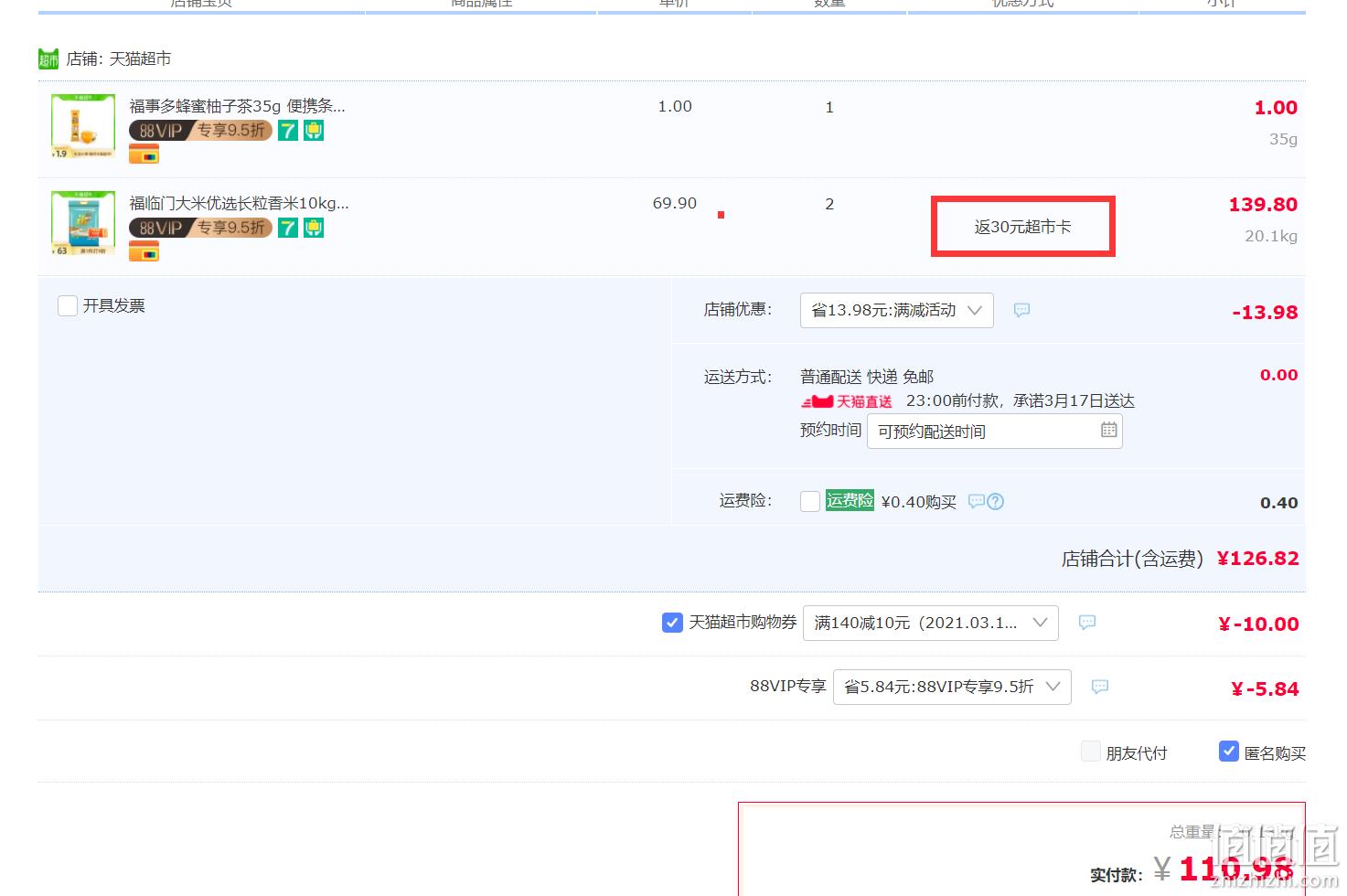Click the yellow-green shield icon for 福临门大米
The height and width of the screenshot is (896, 1347).
314,228
